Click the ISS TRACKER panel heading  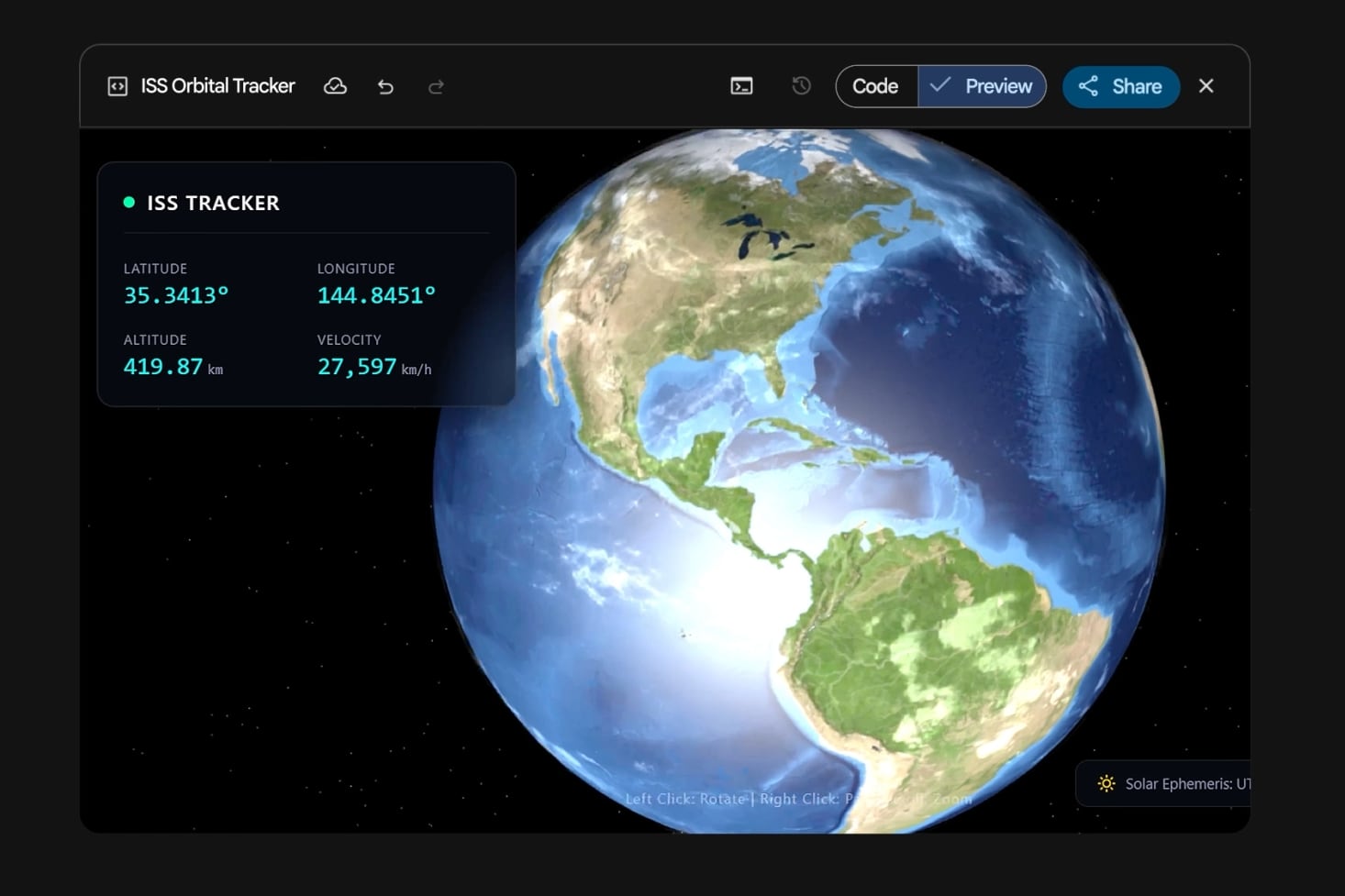pos(213,203)
